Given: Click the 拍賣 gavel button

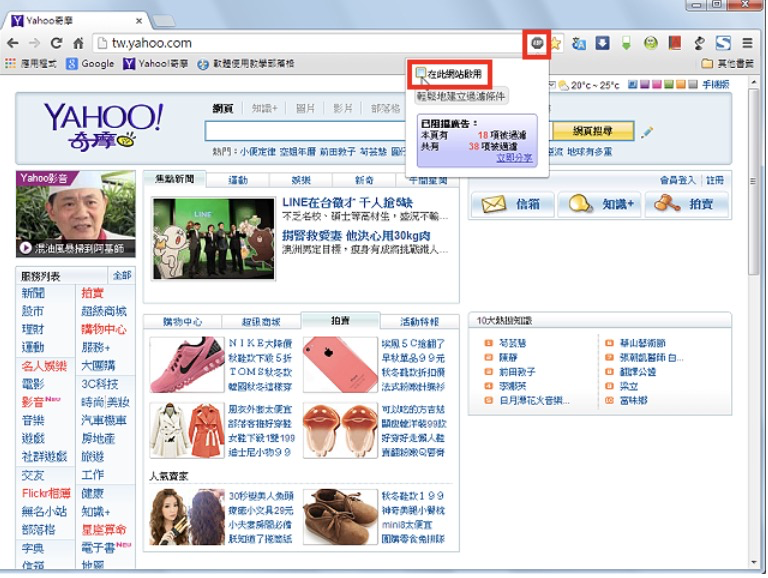Looking at the screenshot, I should pos(687,204).
